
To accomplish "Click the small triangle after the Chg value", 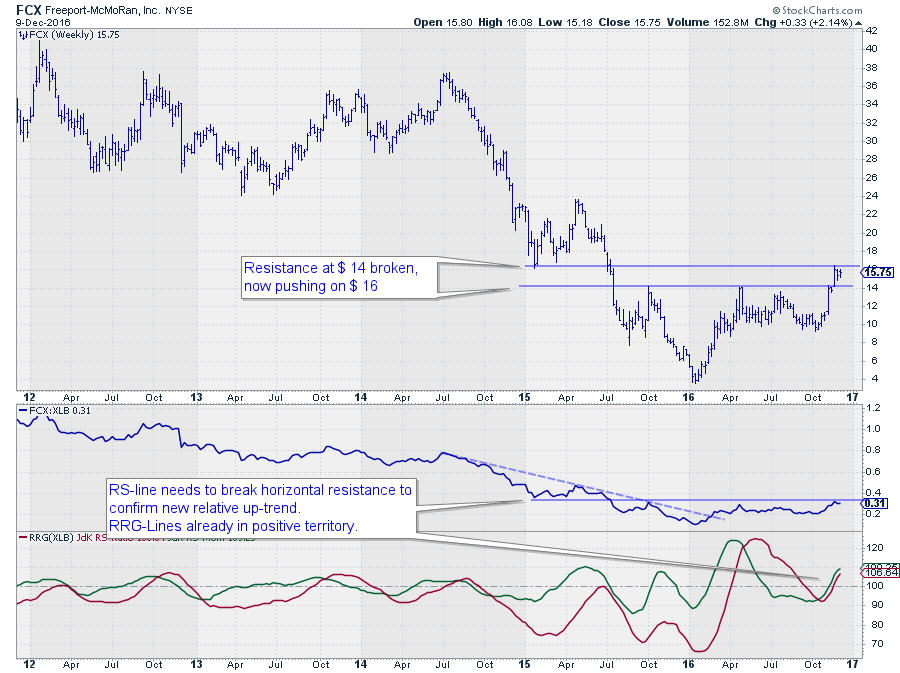I will point(858,23).
